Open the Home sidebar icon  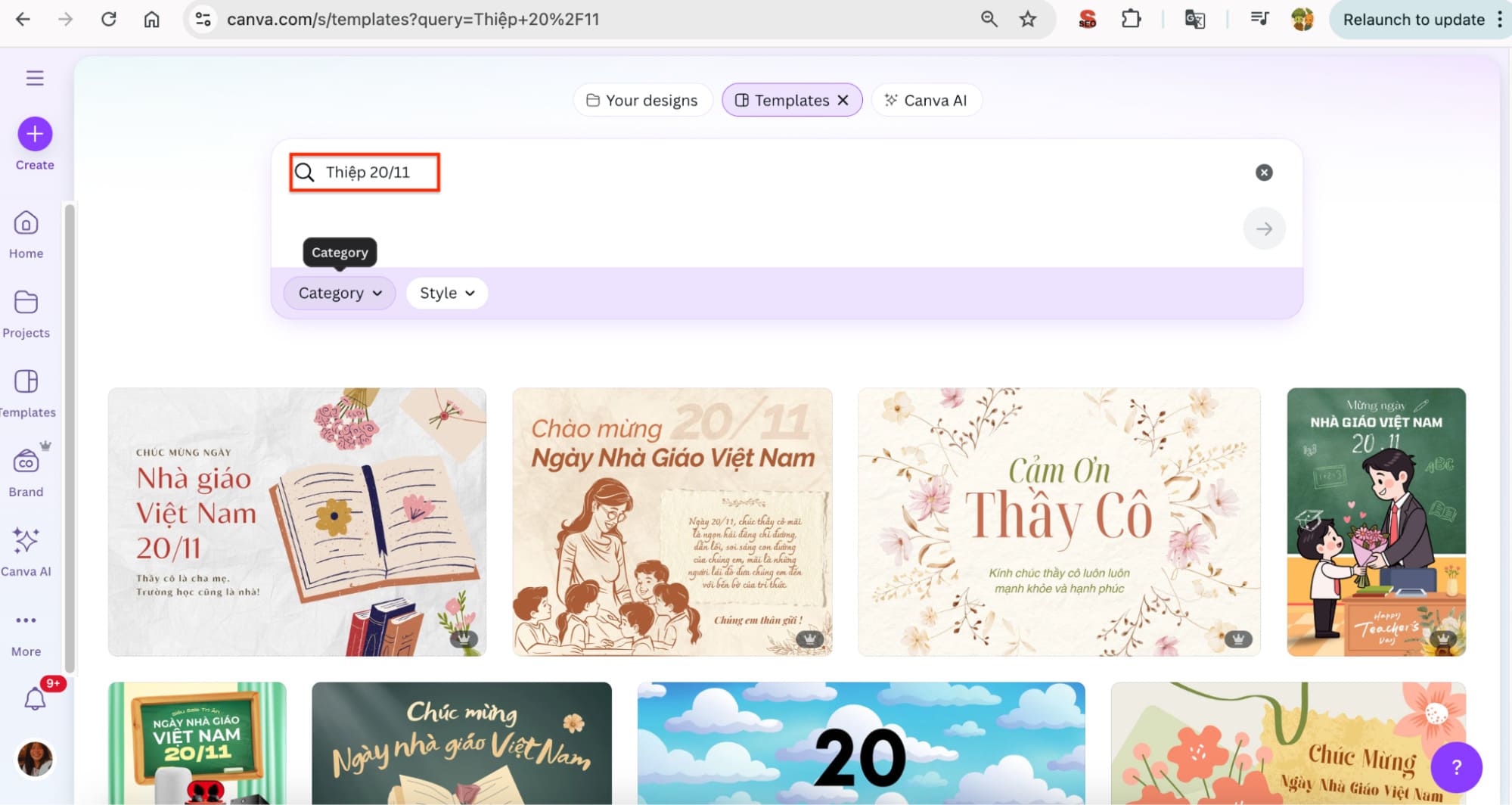(x=26, y=224)
